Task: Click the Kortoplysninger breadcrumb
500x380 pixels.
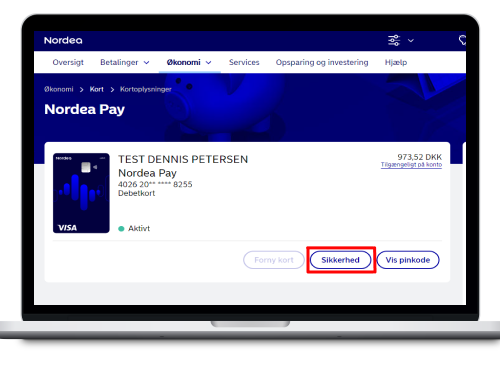Action: [x=146, y=89]
